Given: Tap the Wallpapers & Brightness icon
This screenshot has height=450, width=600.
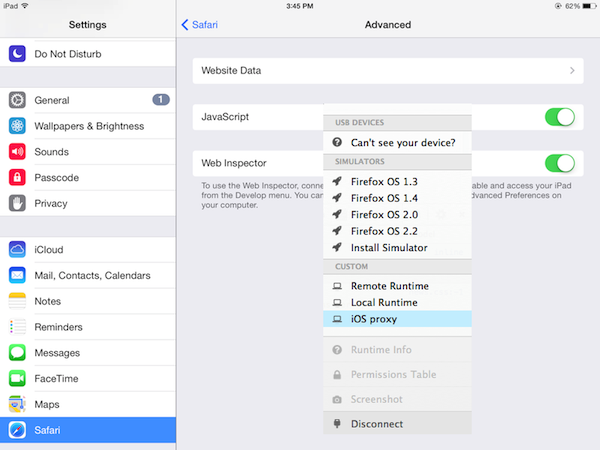Looking at the screenshot, I should click(x=17, y=126).
